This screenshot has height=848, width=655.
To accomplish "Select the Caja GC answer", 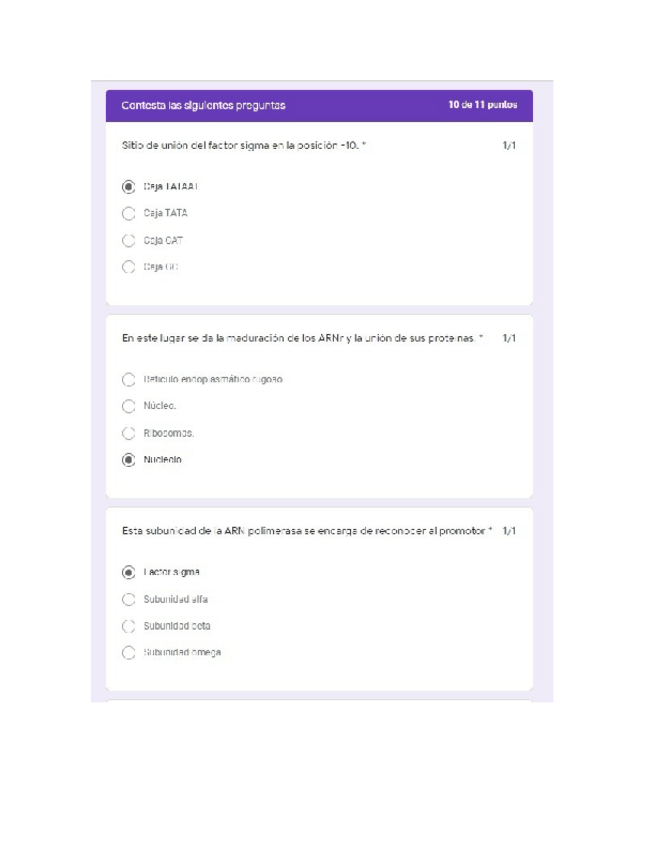I will (x=128, y=267).
